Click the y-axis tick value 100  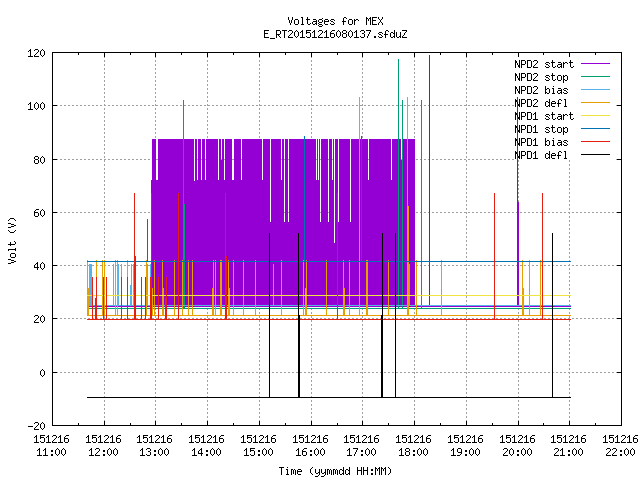tap(36, 106)
